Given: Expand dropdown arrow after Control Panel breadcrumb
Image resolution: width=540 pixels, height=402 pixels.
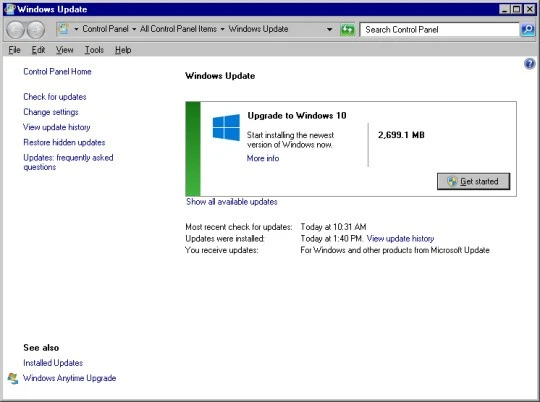Looking at the screenshot, I should coord(134,29).
